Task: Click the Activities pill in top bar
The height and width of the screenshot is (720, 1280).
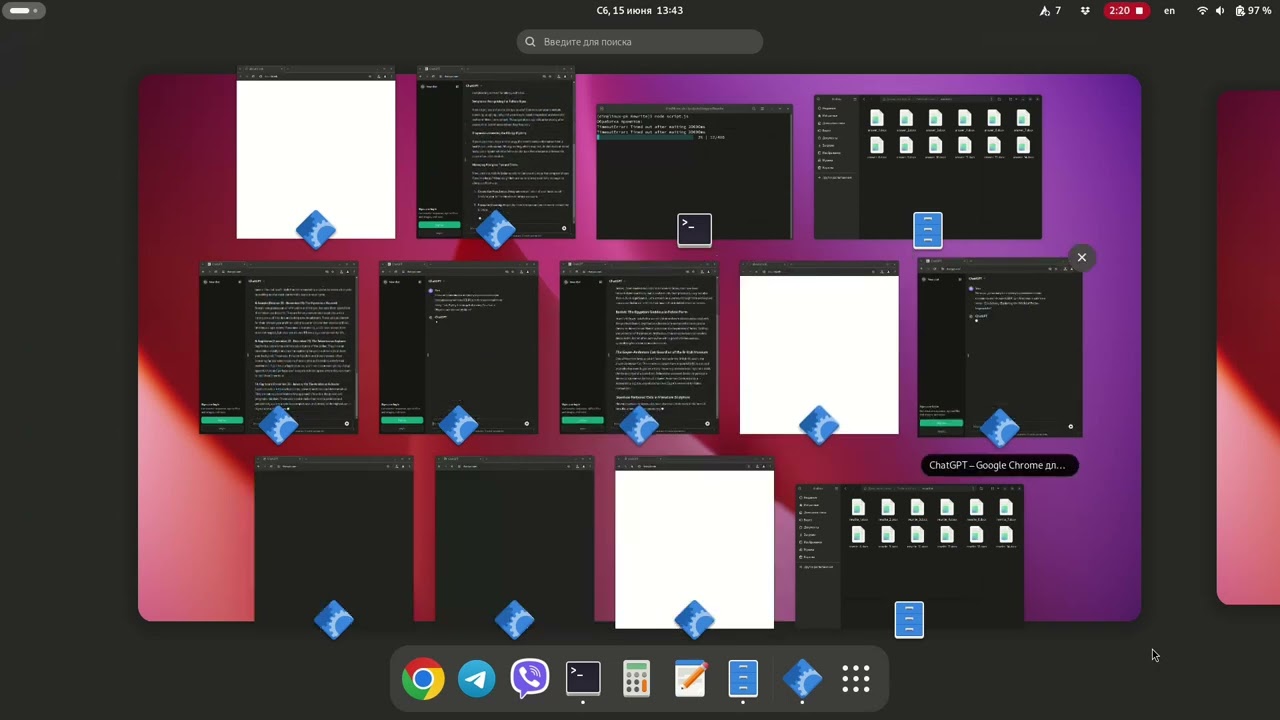Action: point(22,11)
